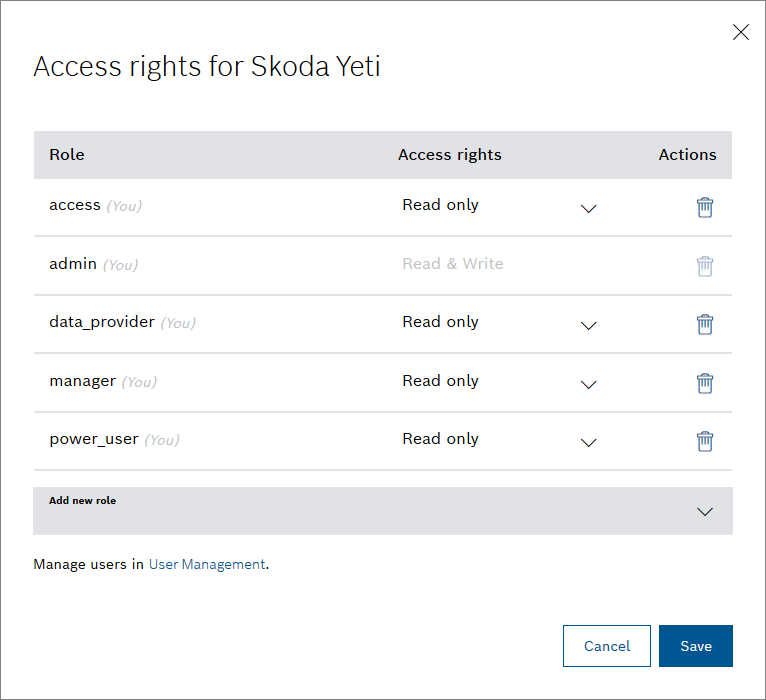Select the admin role name

pos(73,264)
